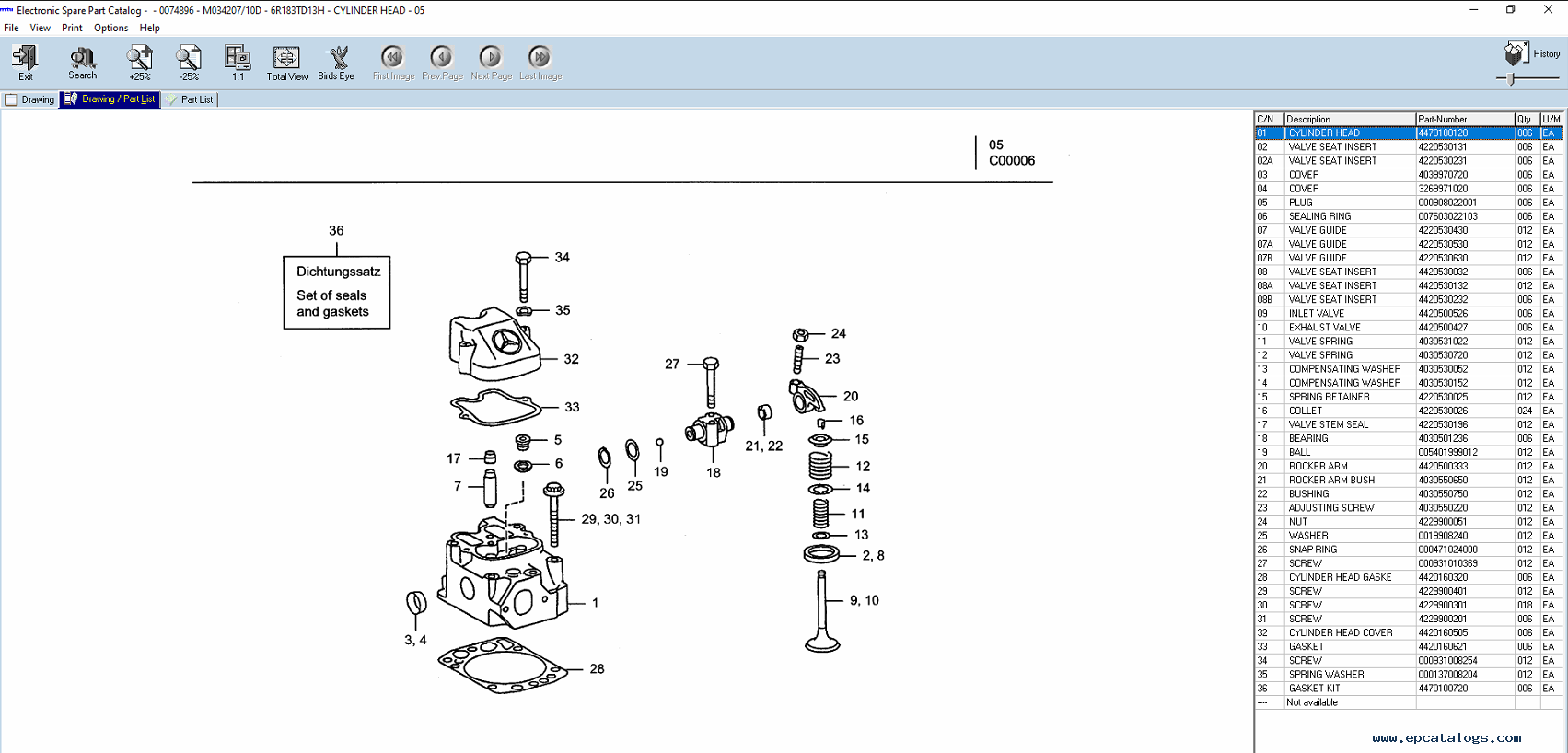
Task: Go to Next Page
Action: point(491,61)
